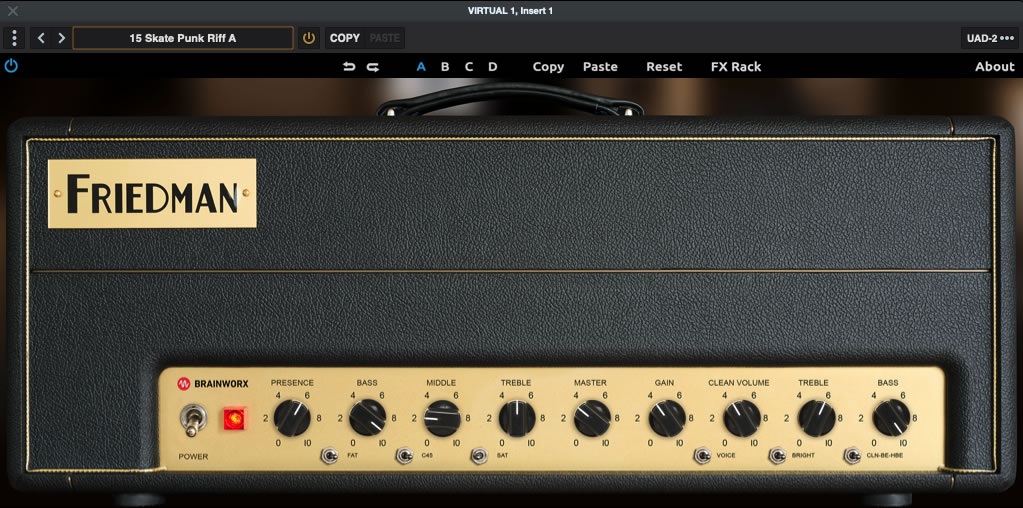This screenshot has height=508, width=1023.
Task: Open the UAD-2 options menu
Action: [990, 38]
